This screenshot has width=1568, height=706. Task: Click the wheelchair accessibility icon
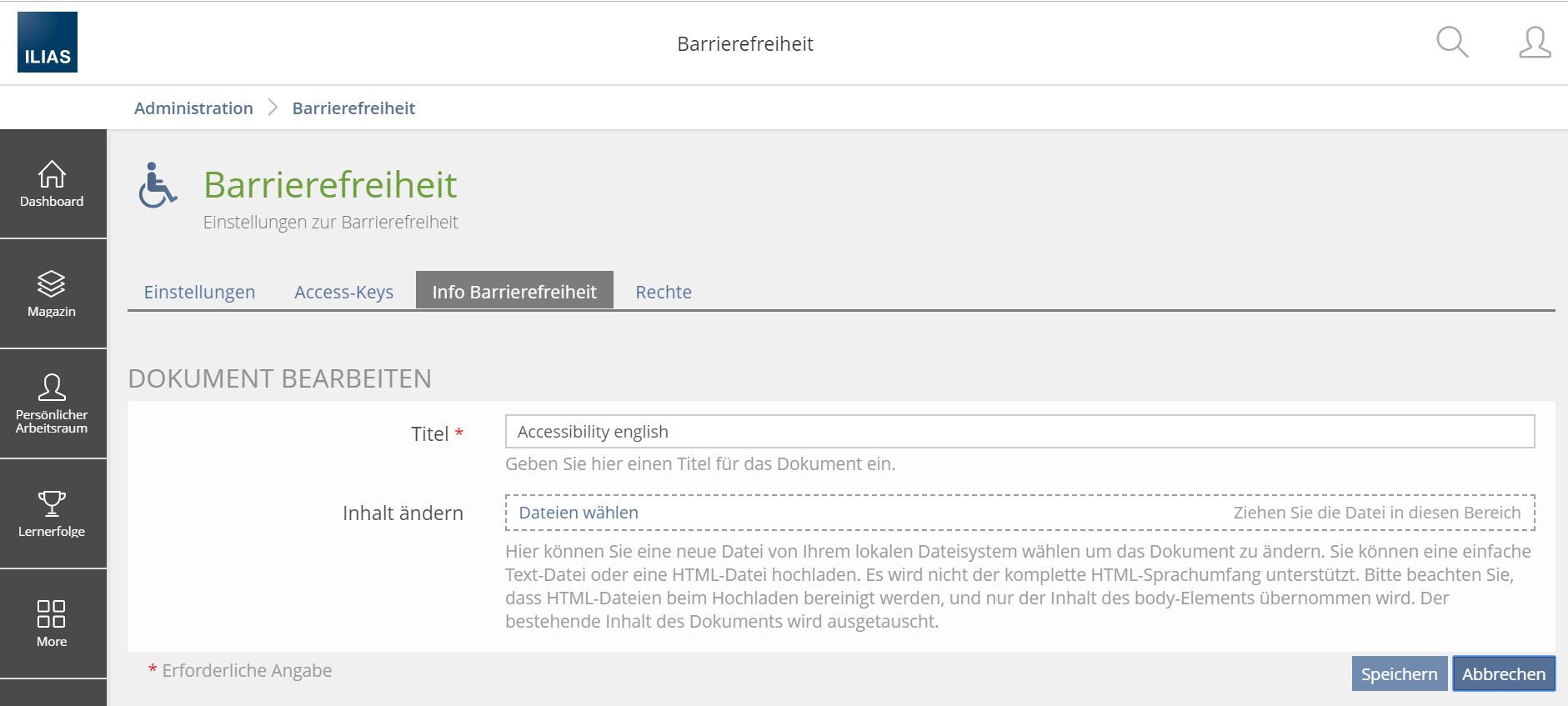pyautogui.click(x=158, y=185)
